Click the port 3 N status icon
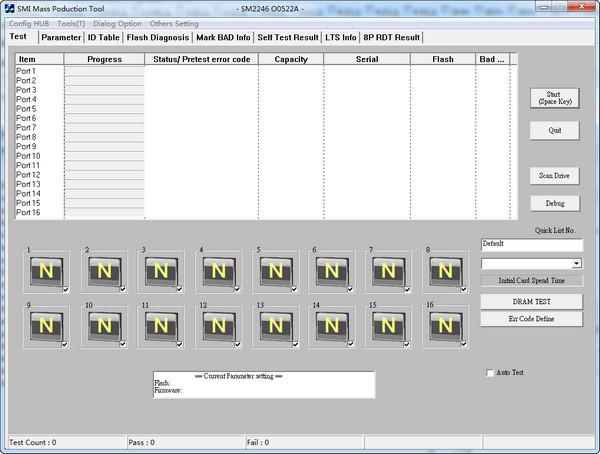Screen dimensions: 600x454 point(161,271)
